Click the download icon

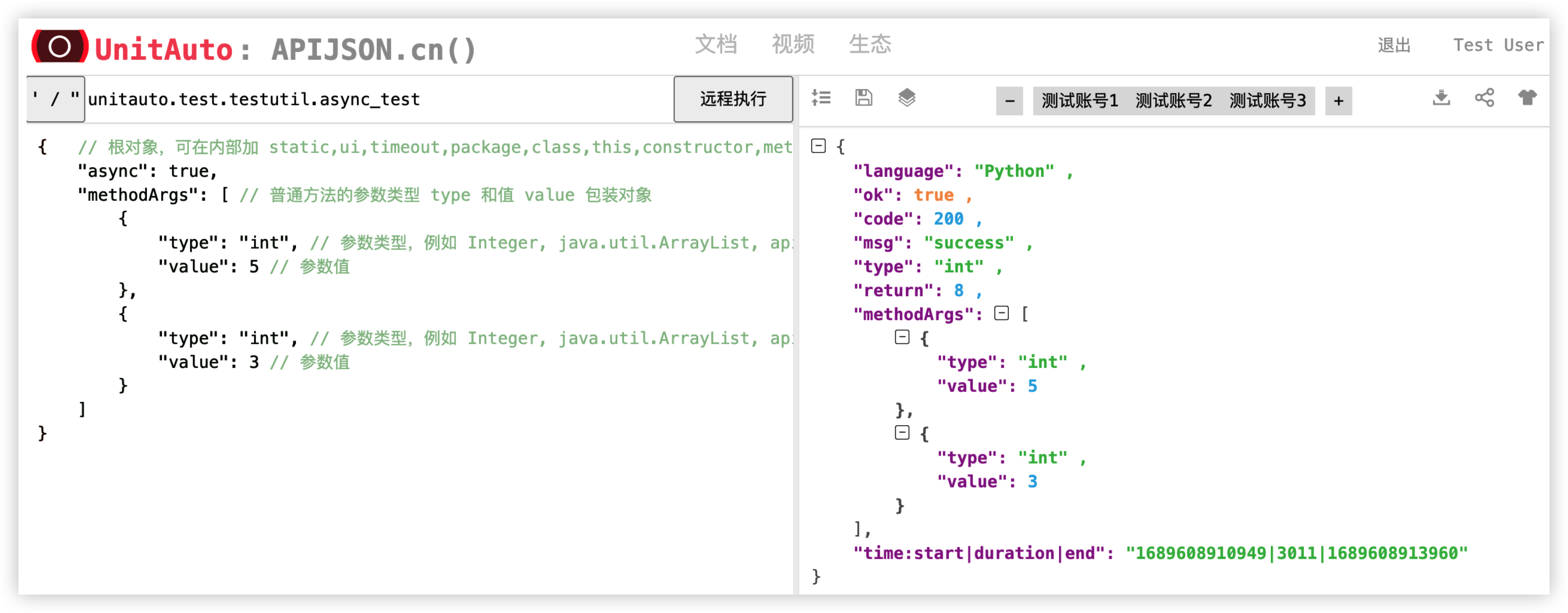coord(1442,97)
